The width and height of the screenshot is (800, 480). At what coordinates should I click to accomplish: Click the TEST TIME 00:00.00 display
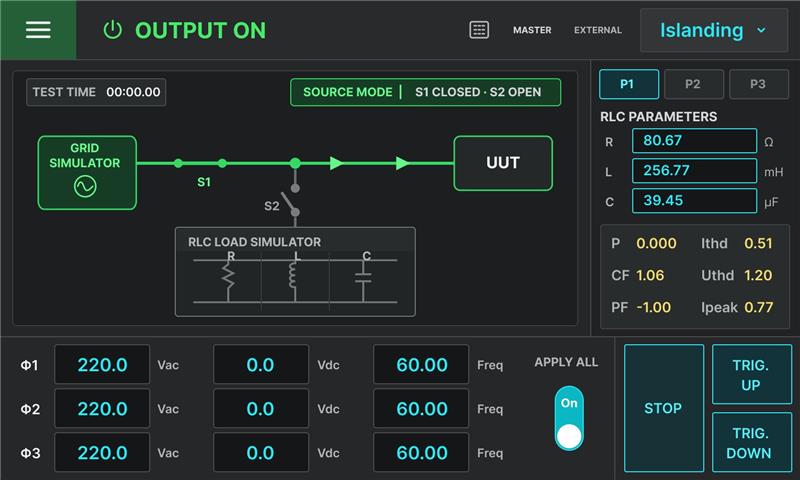click(96, 92)
